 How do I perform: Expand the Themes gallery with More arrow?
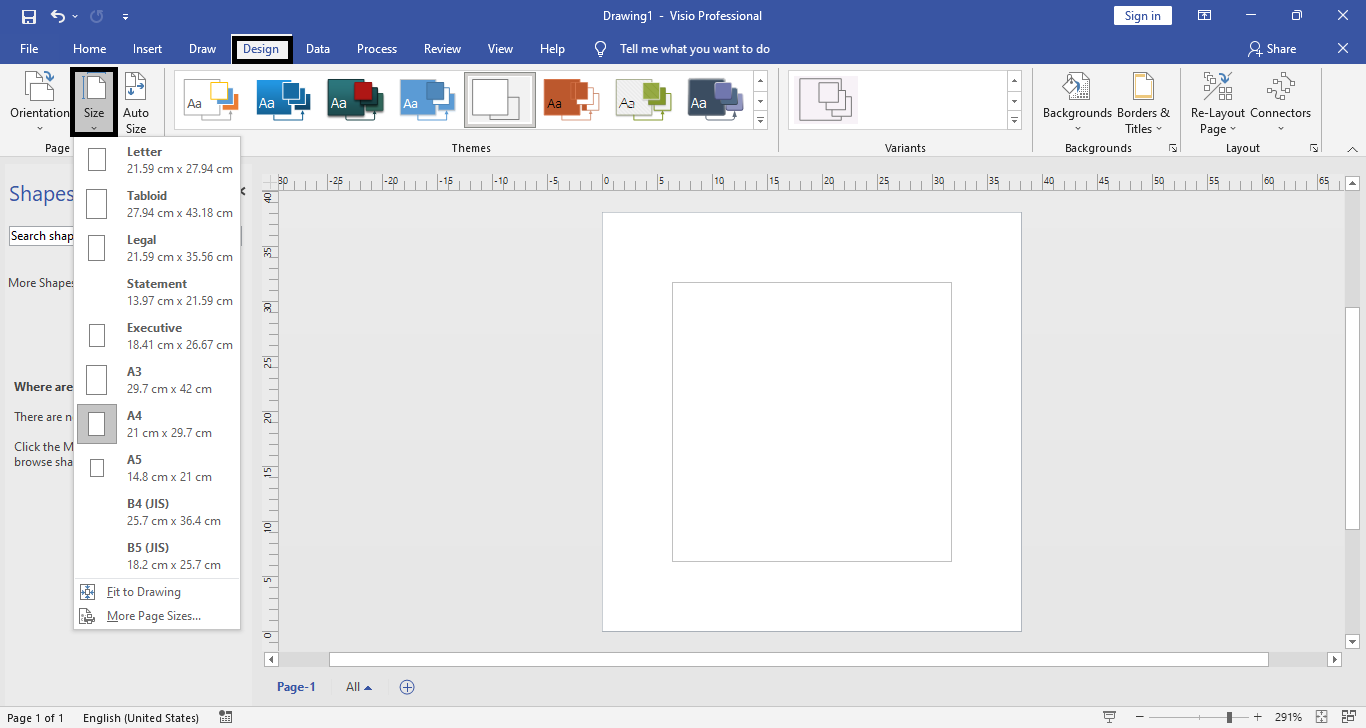coord(760,120)
